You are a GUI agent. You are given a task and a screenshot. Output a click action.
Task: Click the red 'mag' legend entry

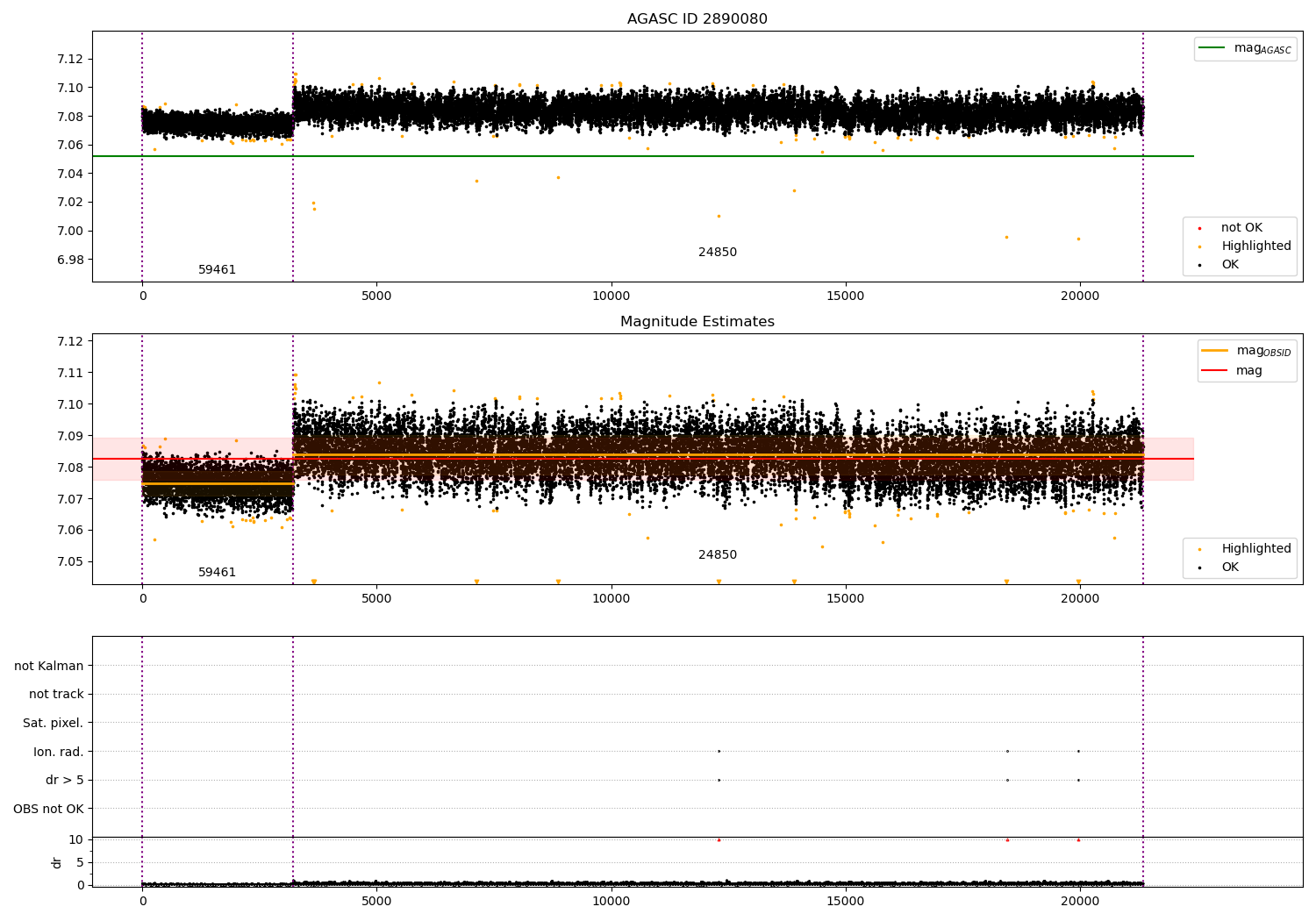pyautogui.click(x=1248, y=371)
